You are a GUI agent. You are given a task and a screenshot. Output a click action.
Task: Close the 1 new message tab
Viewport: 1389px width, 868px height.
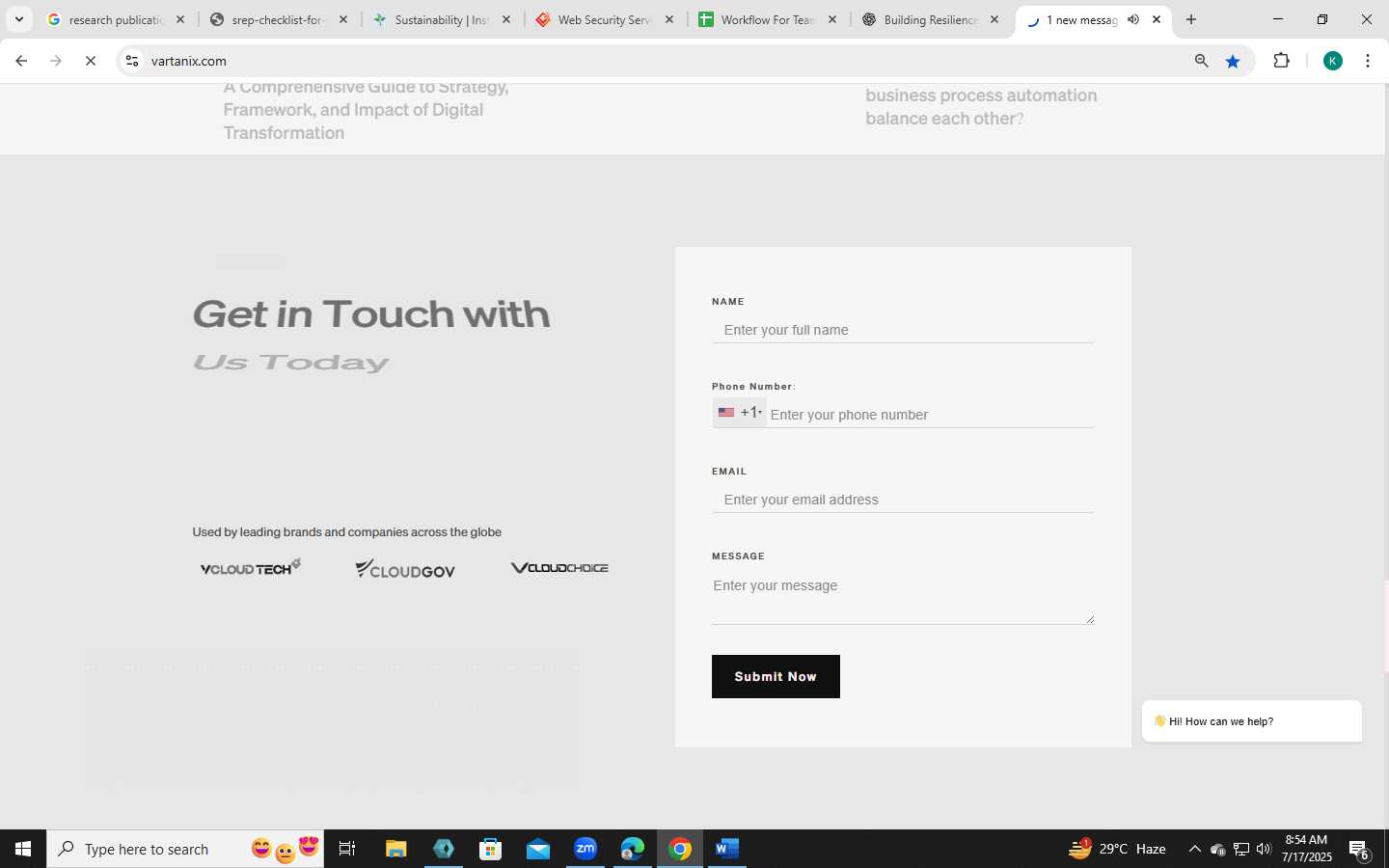(1157, 19)
